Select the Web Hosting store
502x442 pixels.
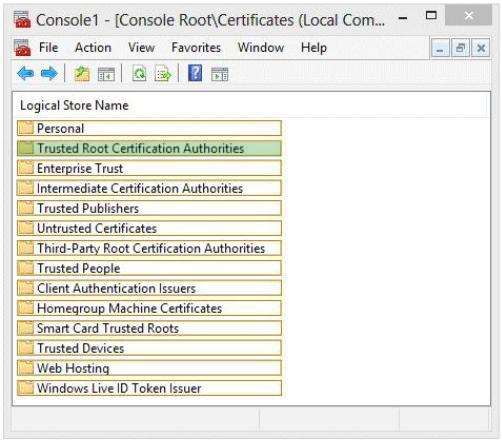[149, 368]
